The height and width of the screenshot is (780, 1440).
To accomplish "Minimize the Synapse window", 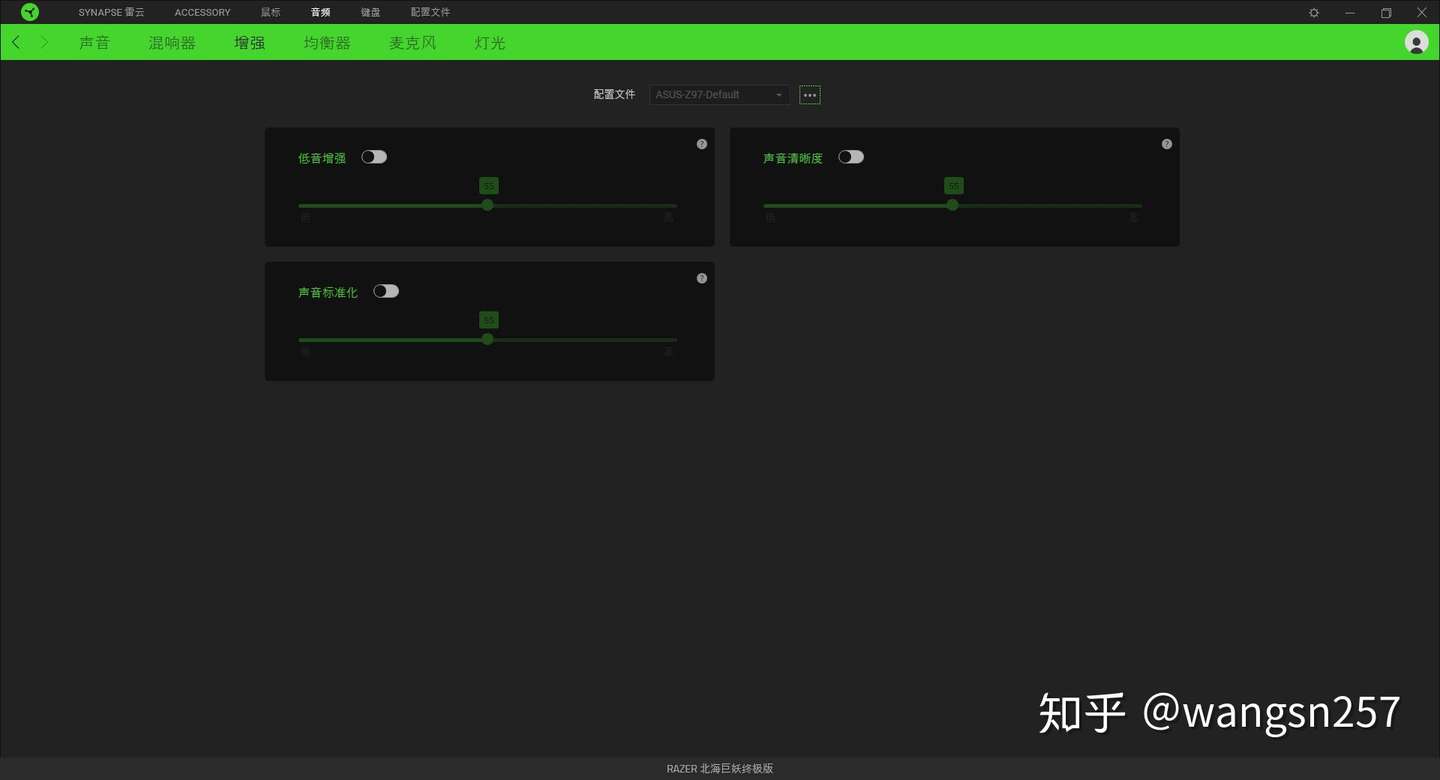I will pos(1350,12).
